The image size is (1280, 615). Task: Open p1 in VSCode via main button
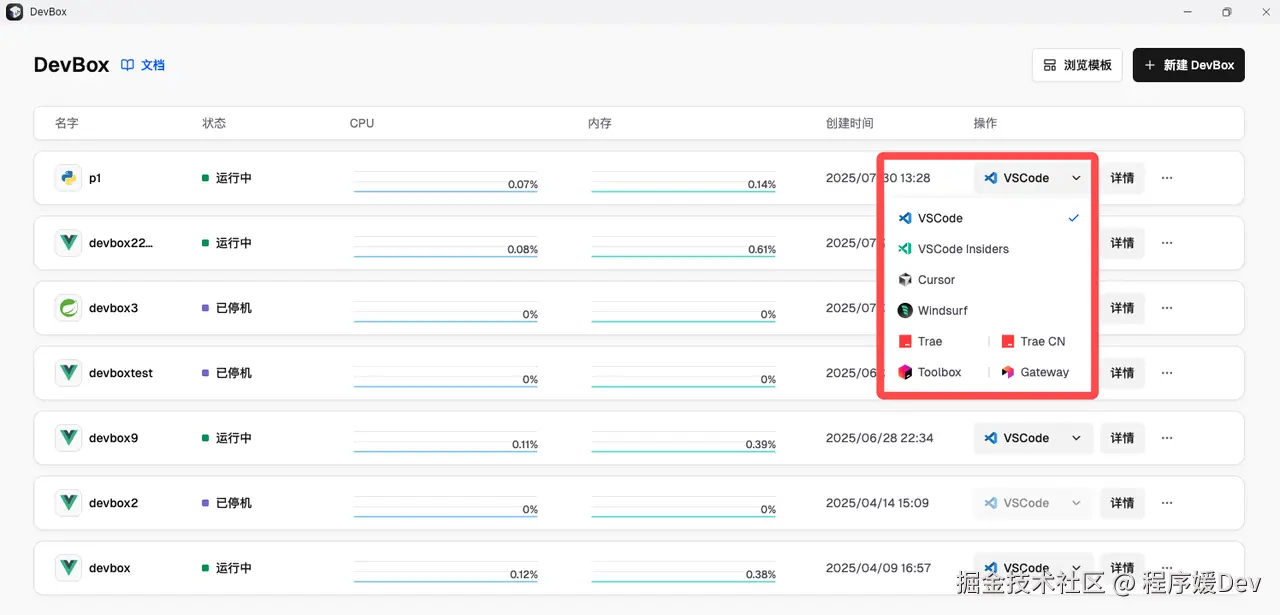pos(1017,178)
